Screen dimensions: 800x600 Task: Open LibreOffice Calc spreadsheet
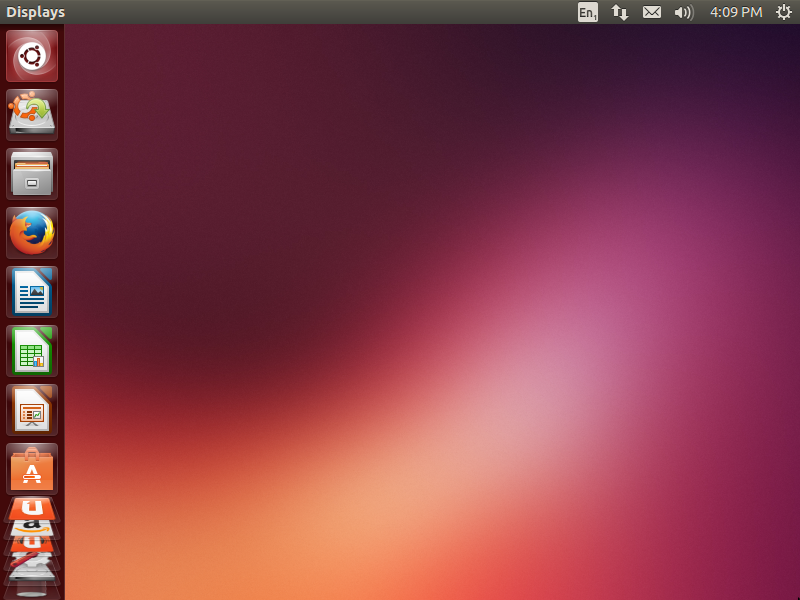(32, 350)
